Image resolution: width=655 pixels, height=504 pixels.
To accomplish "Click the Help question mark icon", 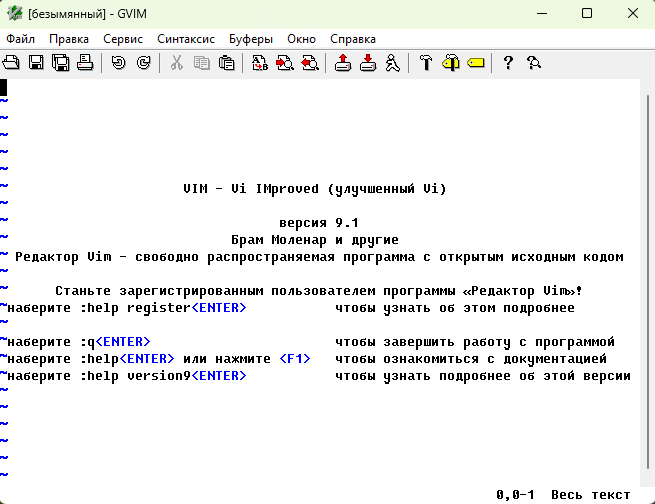I will [508, 63].
